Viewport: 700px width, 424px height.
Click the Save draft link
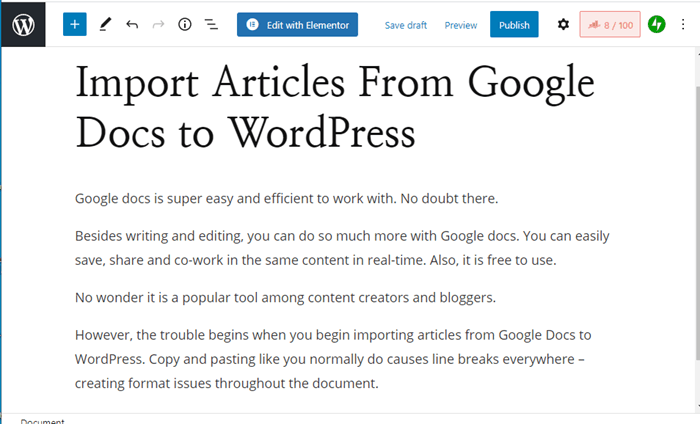pos(405,25)
